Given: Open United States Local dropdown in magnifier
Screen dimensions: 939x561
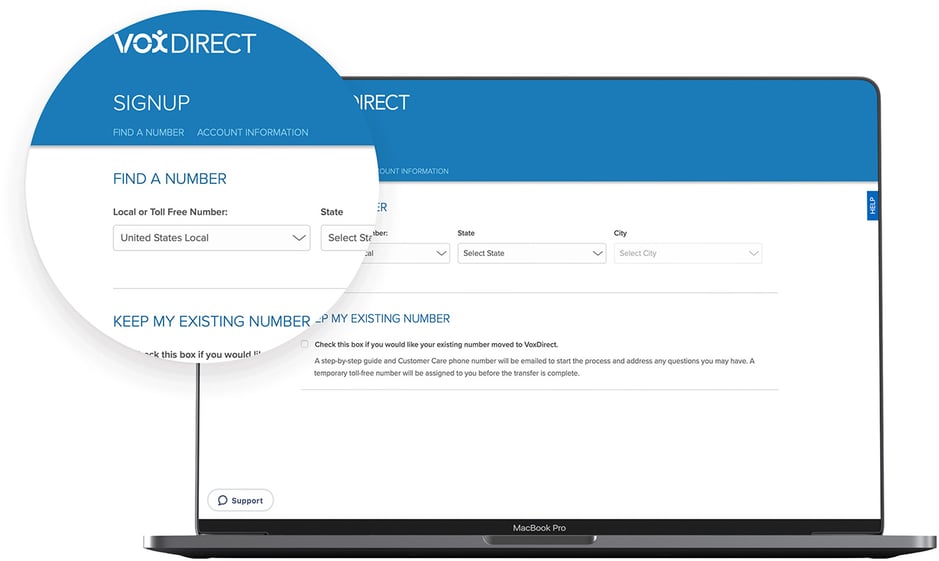Looking at the screenshot, I should coord(211,238).
